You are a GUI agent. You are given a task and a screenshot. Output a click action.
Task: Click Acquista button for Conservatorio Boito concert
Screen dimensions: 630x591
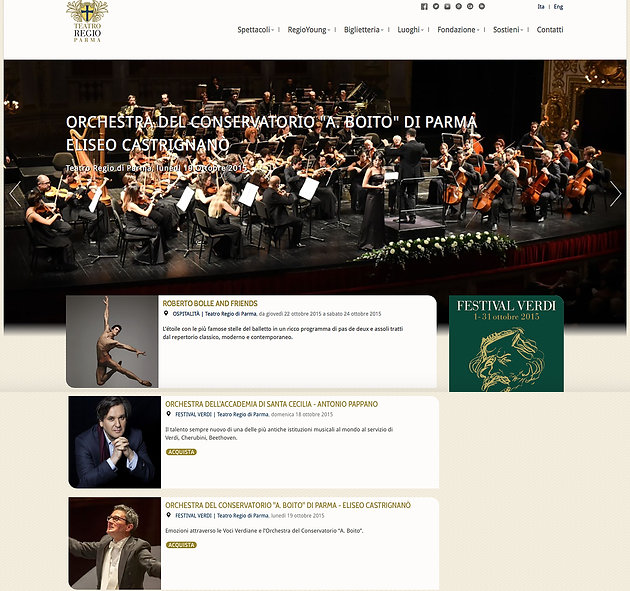click(181, 545)
